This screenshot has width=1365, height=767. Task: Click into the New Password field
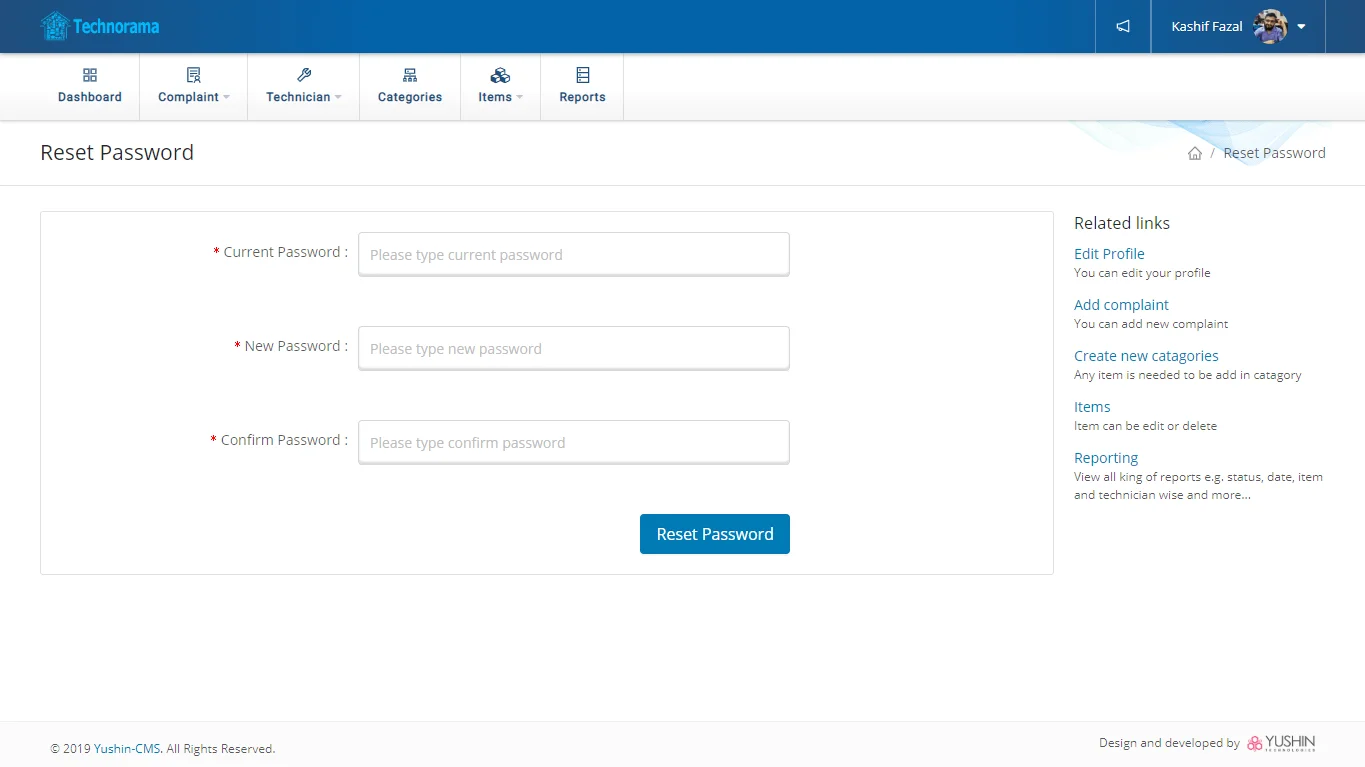[x=573, y=348]
